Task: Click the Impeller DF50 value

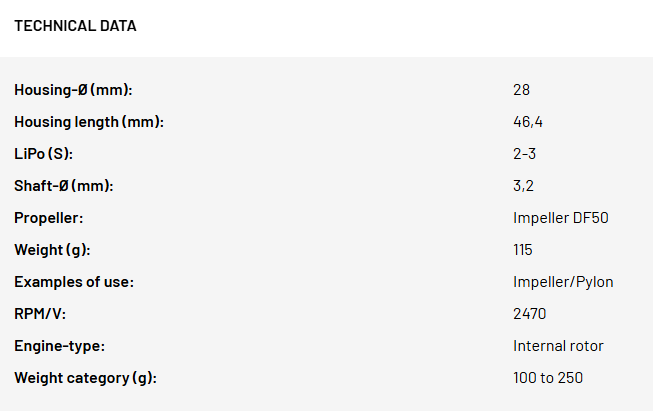Action: click(x=561, y=218)
